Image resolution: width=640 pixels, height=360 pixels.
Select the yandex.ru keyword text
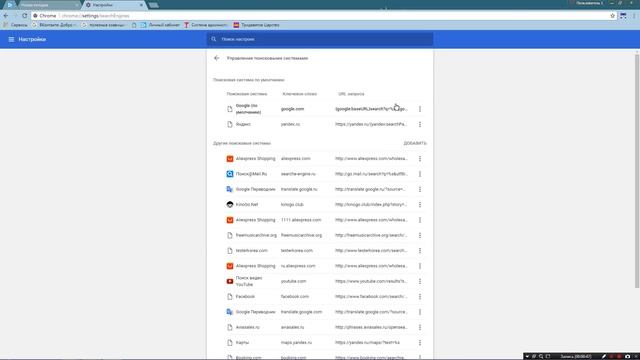pyautogui.click(x=290, y=124)
